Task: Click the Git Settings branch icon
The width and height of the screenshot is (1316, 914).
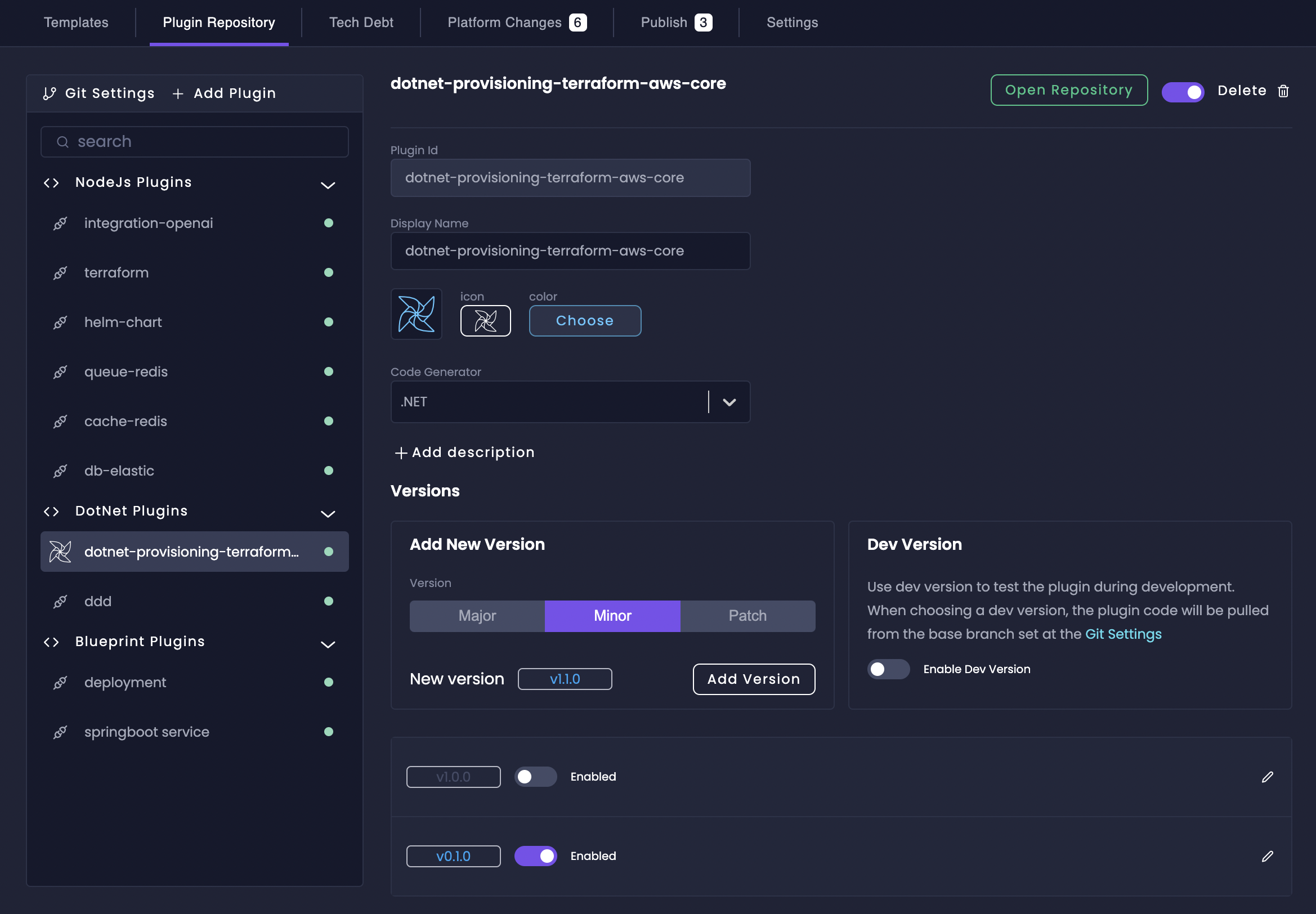Action: [50, 93]
